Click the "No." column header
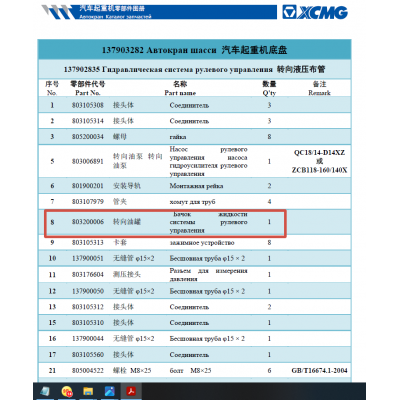The image size is (400, 400). [52, 93]
